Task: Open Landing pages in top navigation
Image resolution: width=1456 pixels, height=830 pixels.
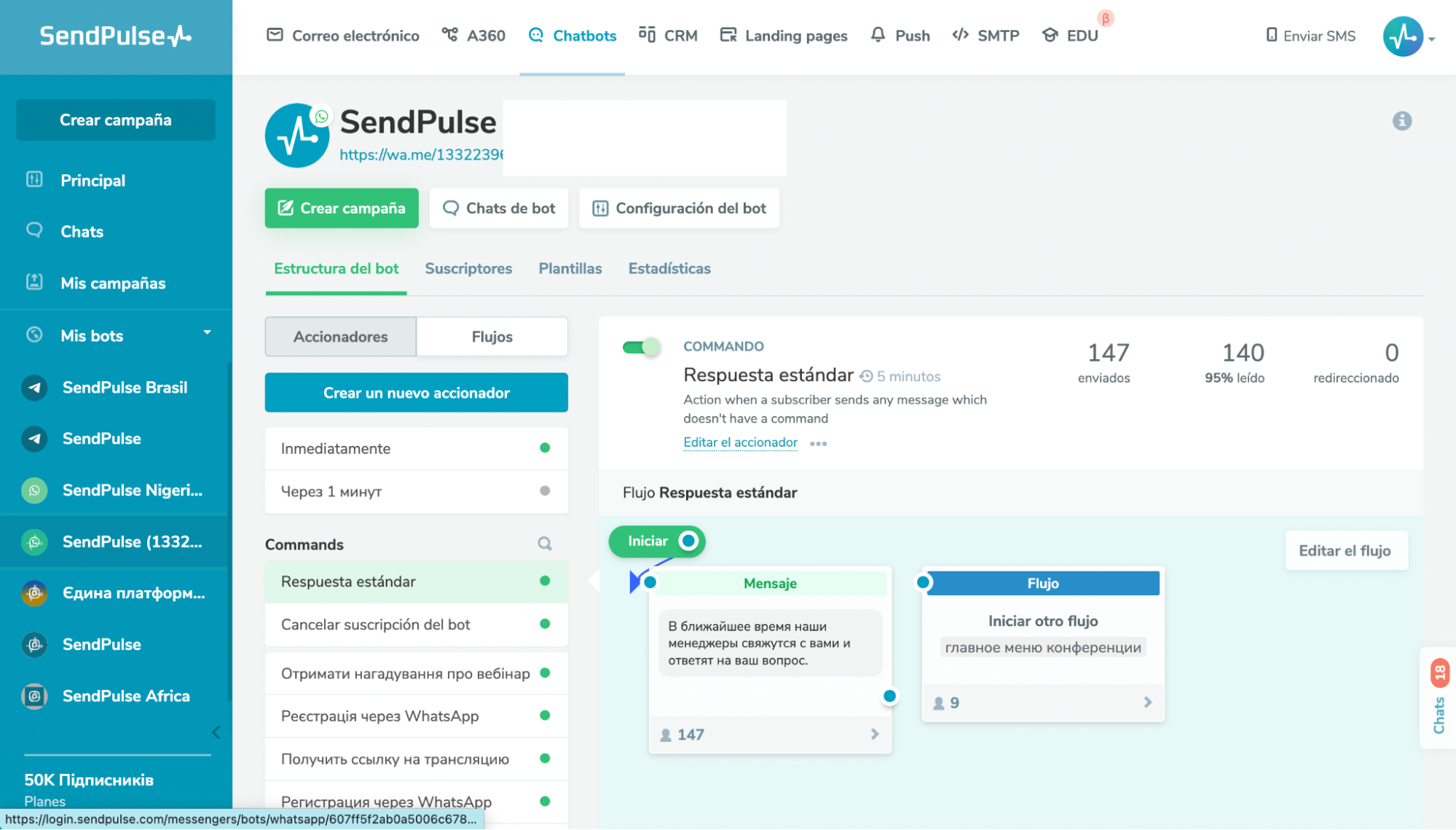Action: [784, 36]
